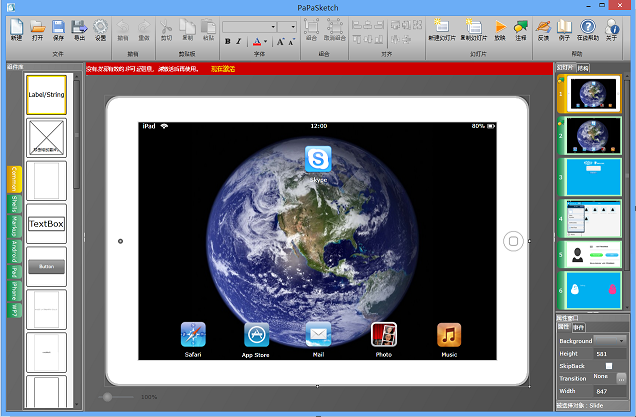Select slide thumbnail 4
The image size is (636, 417).
click(589, 219)
